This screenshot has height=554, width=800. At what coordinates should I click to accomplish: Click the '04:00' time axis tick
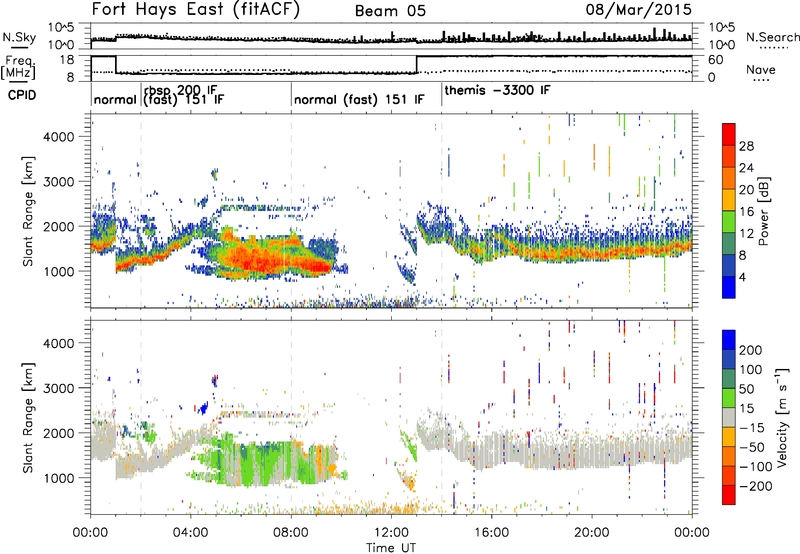(191, 533)
